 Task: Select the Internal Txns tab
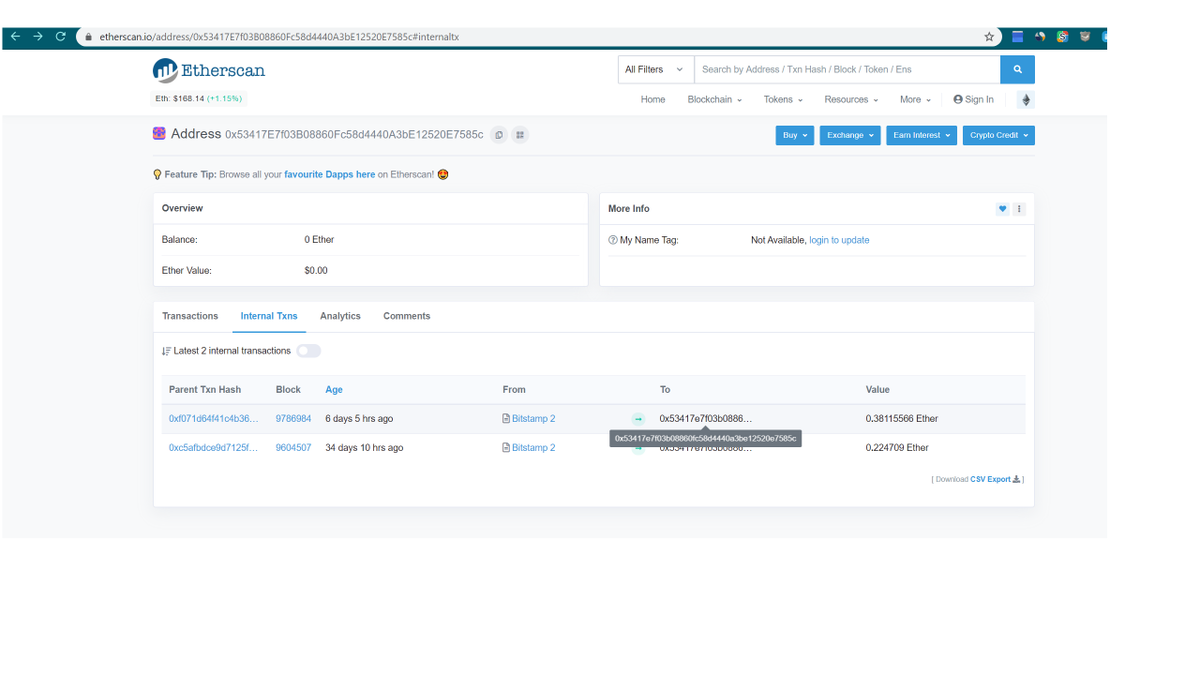[269, 316]
